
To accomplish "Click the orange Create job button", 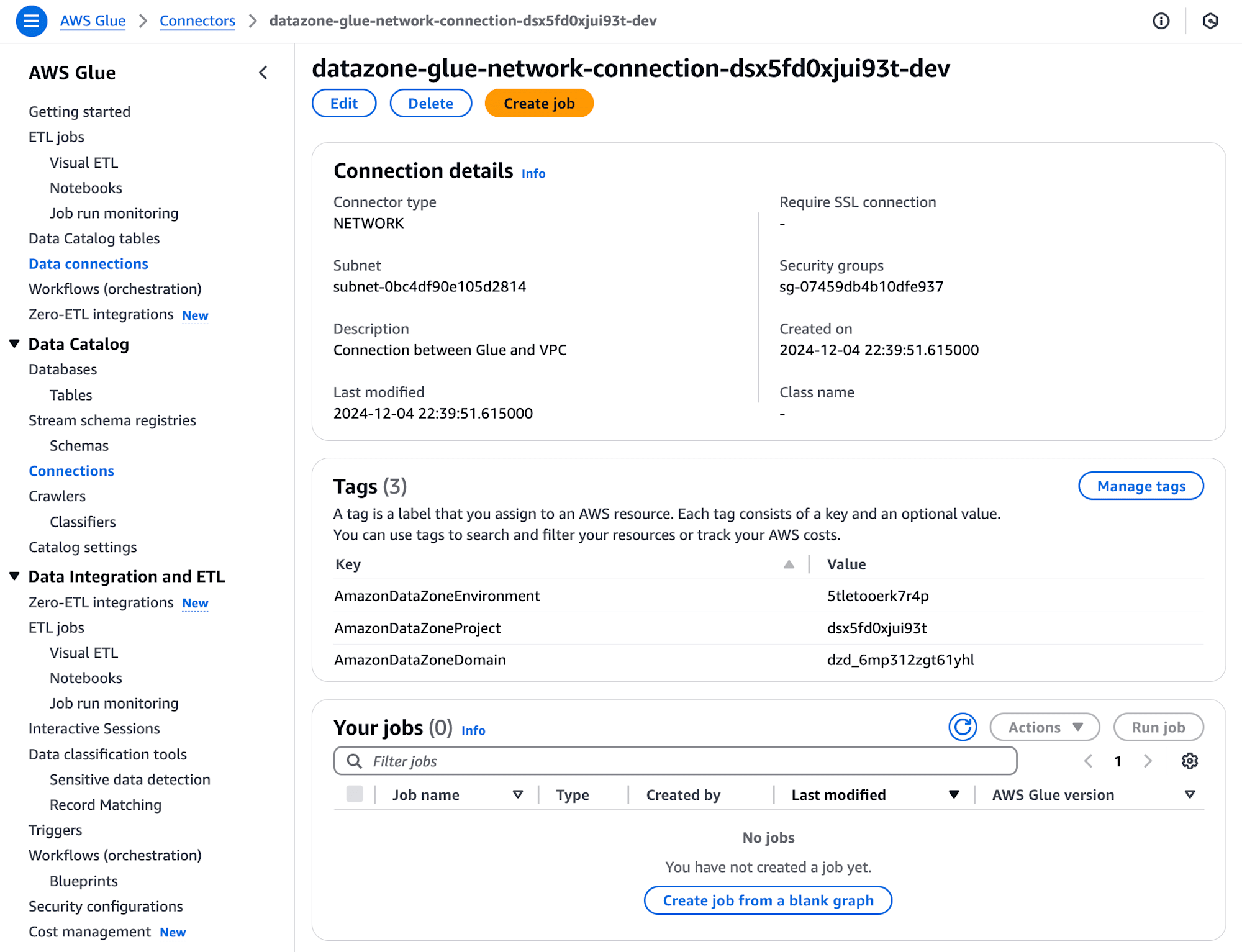I will tap(539, 103).
